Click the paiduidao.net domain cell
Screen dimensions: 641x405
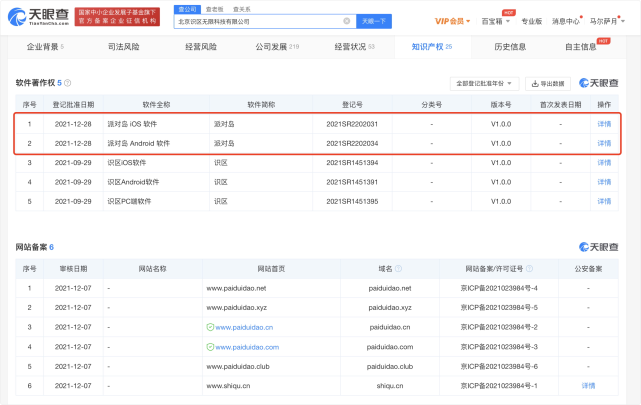point(390,288)
